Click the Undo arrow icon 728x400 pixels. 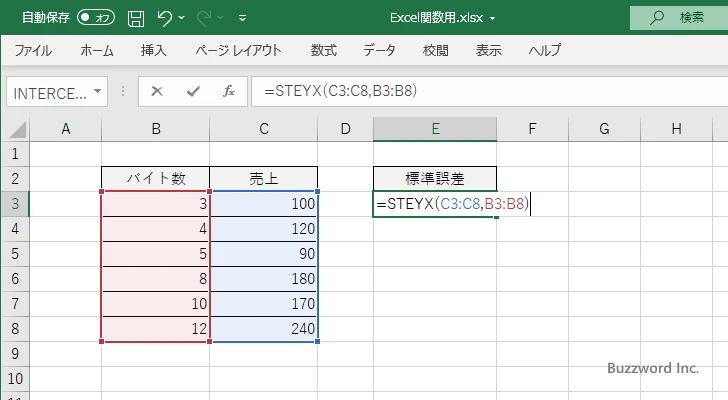click(x=164, y=18)
